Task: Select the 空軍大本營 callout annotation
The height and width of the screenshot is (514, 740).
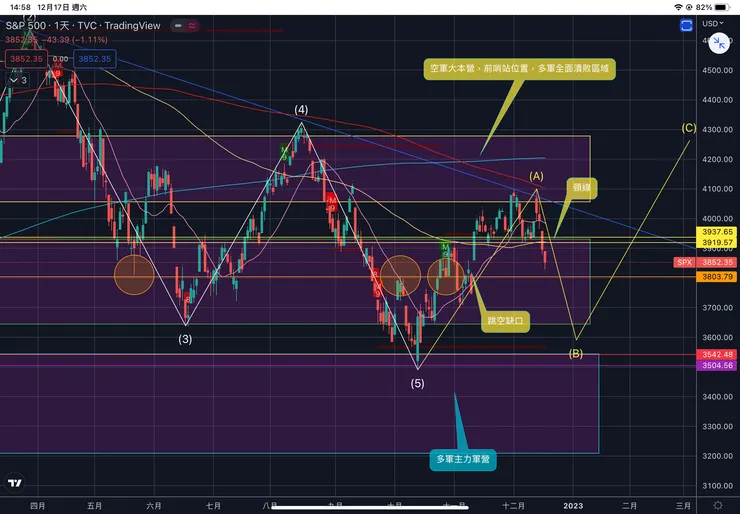Action: pyautogui.click(x=520, y=68)
